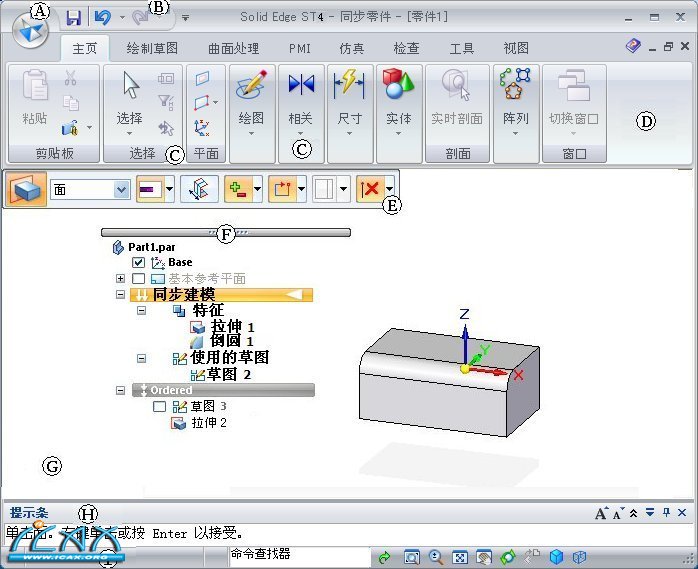Collapse the 特征 features node

141,311
